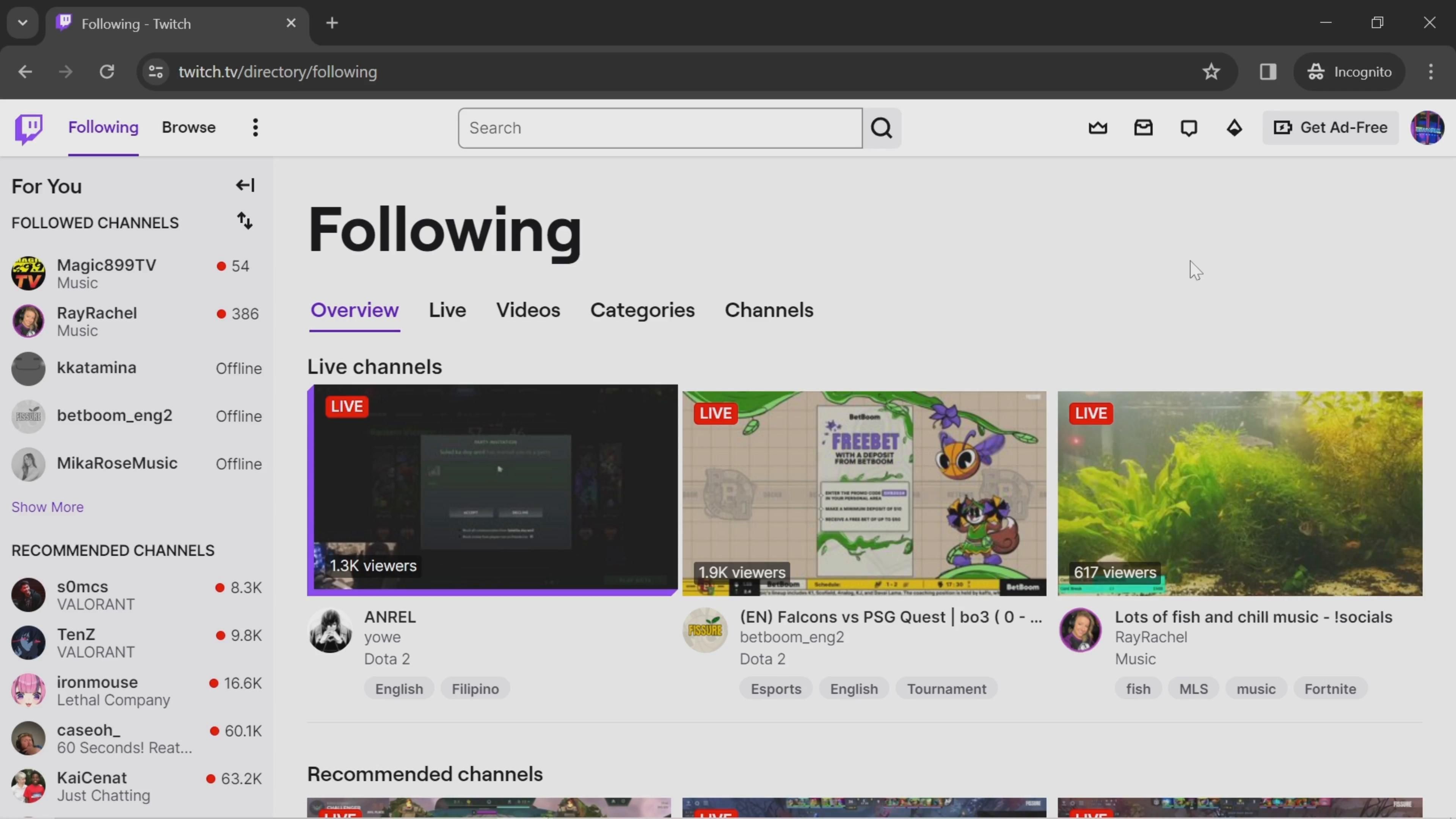Click the Twitch logo home icon
1456x819 pixels.
[x=28, y=128]
